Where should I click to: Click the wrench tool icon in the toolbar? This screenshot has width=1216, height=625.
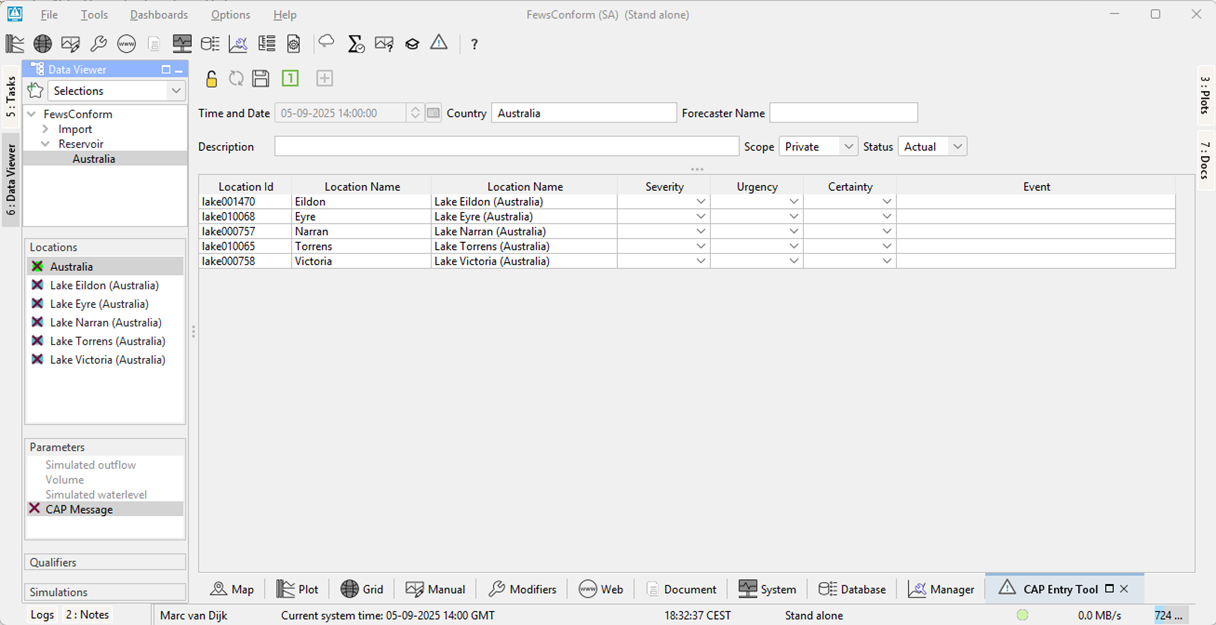point(98,44)
